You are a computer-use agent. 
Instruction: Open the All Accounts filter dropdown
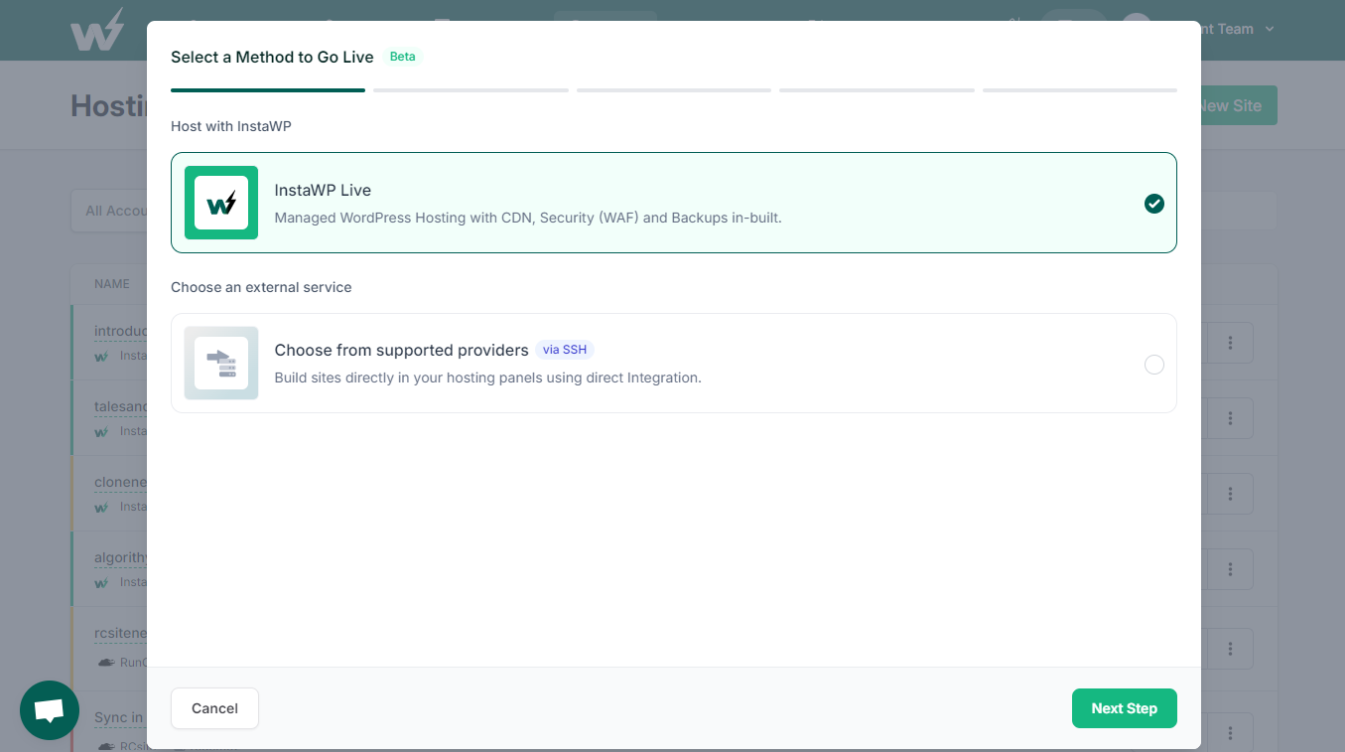[108, 211]
